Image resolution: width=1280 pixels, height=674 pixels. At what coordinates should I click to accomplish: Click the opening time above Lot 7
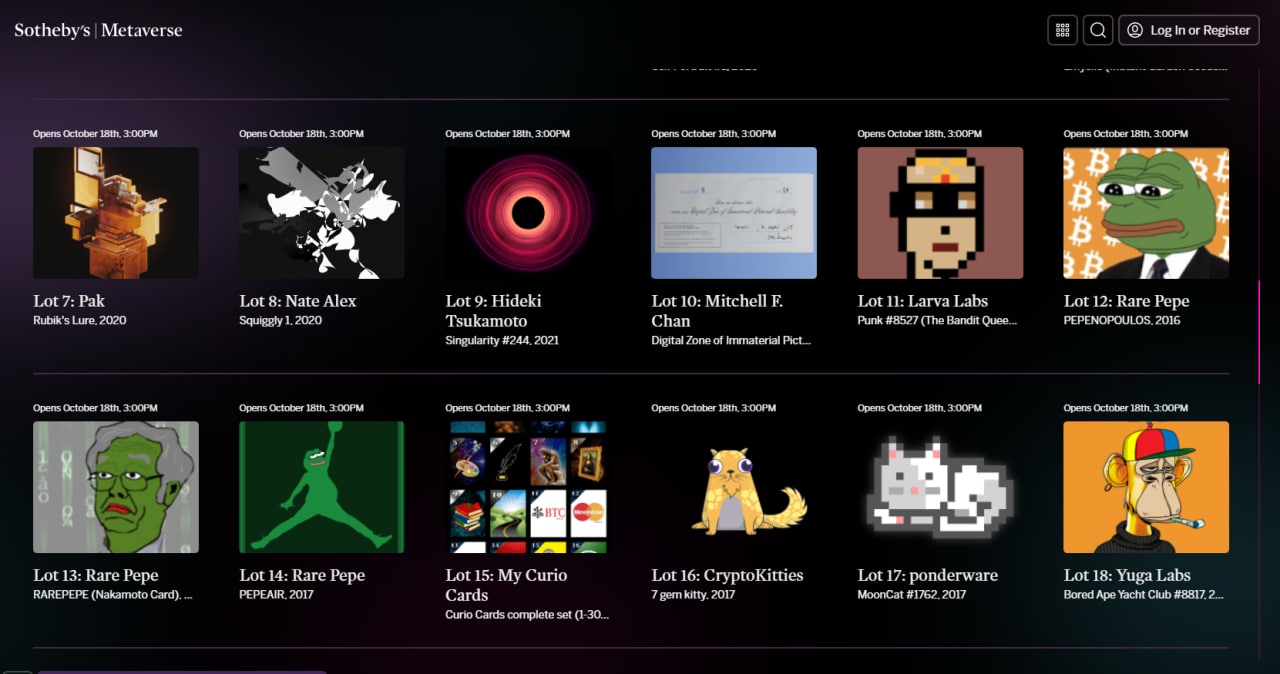[x=95, y=134]
